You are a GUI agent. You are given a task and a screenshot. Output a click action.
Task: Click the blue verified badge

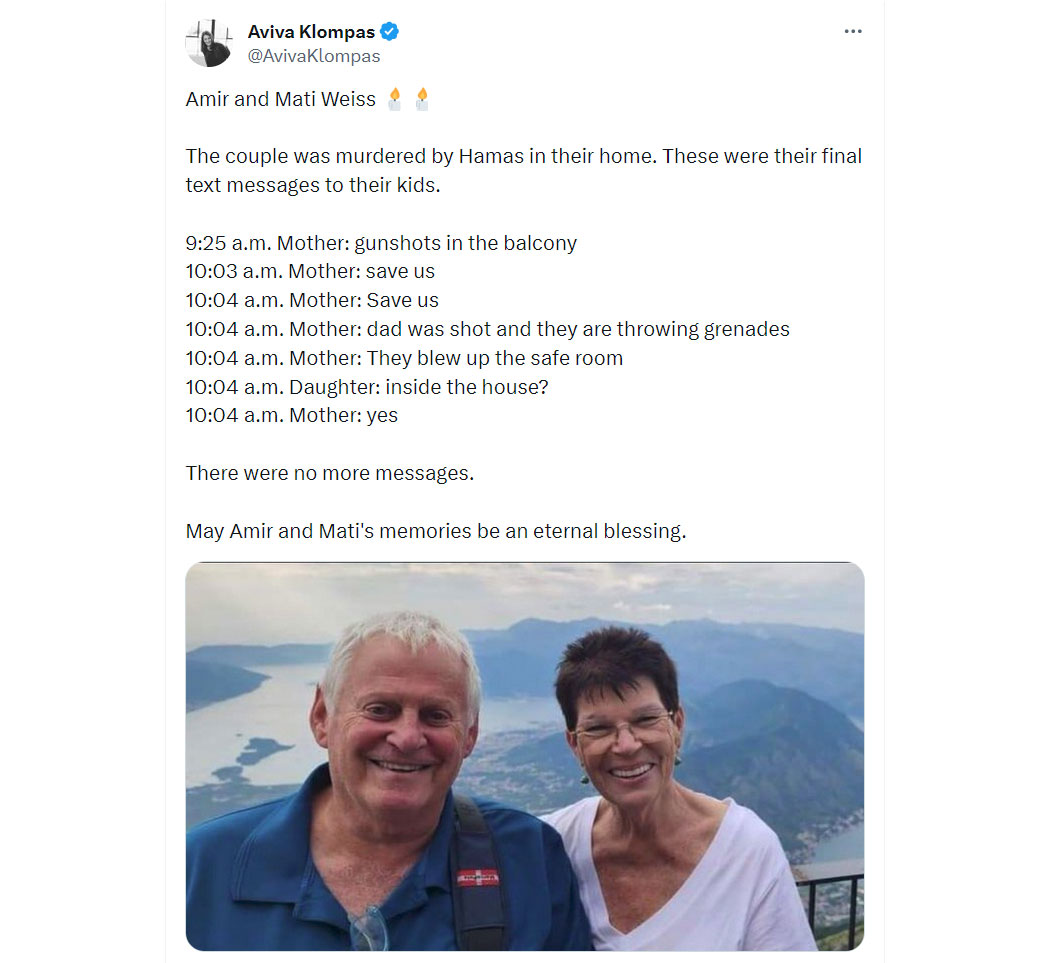389,31
